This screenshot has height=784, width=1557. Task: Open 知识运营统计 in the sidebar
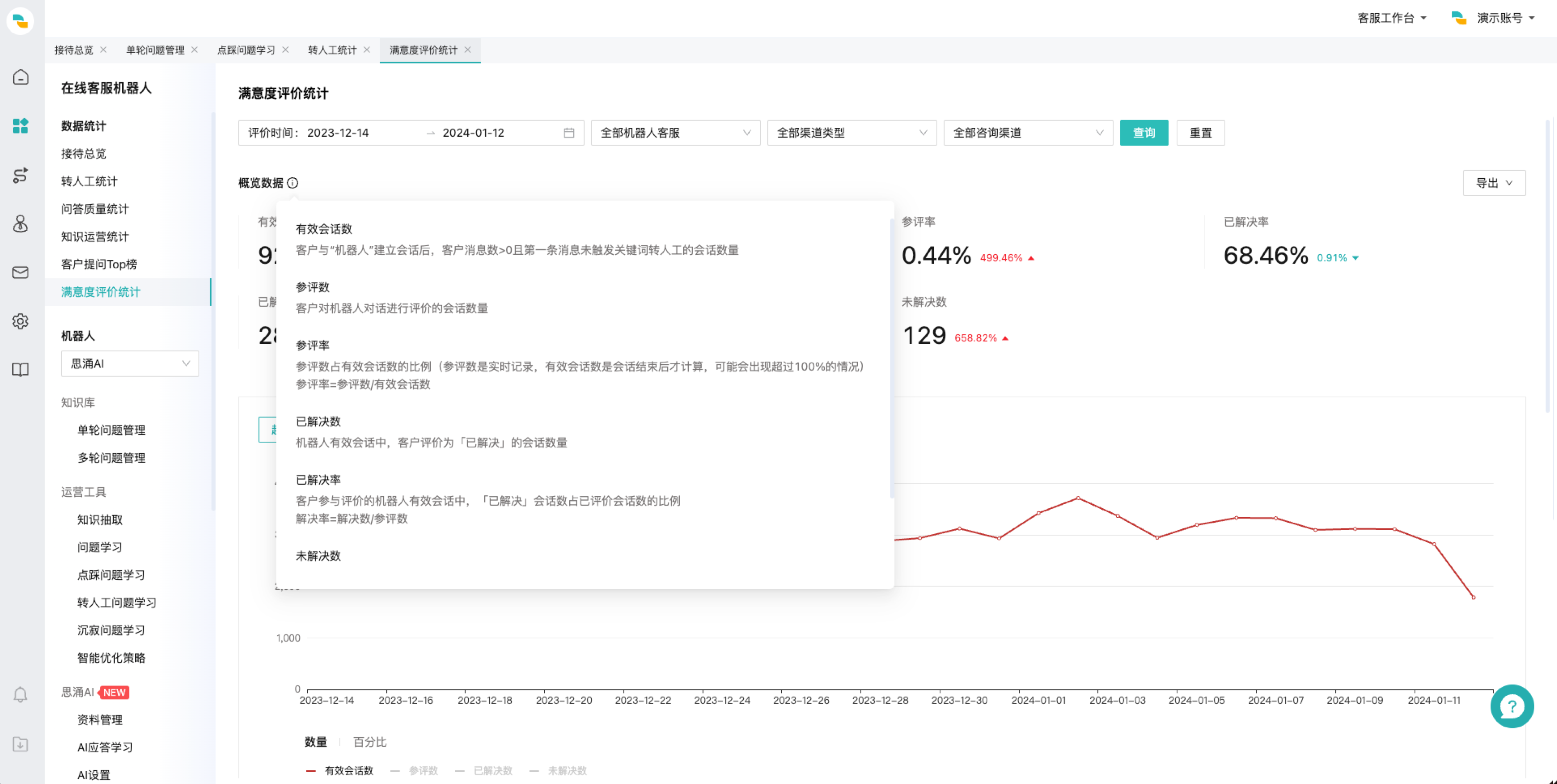(95, 236)
